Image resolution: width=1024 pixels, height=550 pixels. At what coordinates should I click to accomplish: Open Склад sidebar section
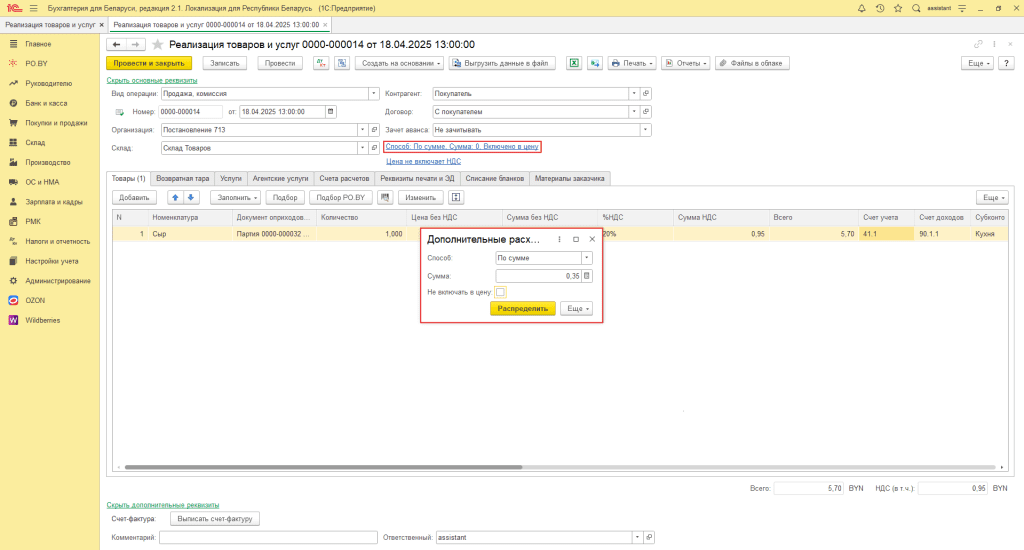(x=35, y=142)
